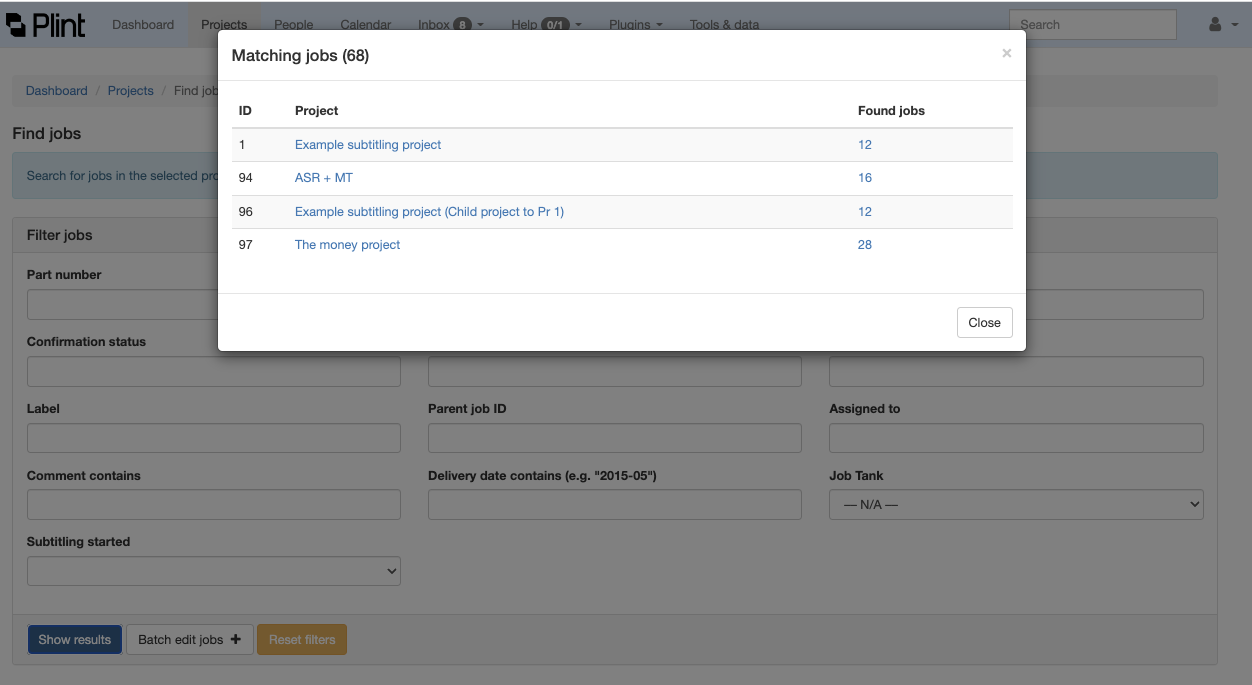
Task: Click the Project column header
Action: point(317,111)
